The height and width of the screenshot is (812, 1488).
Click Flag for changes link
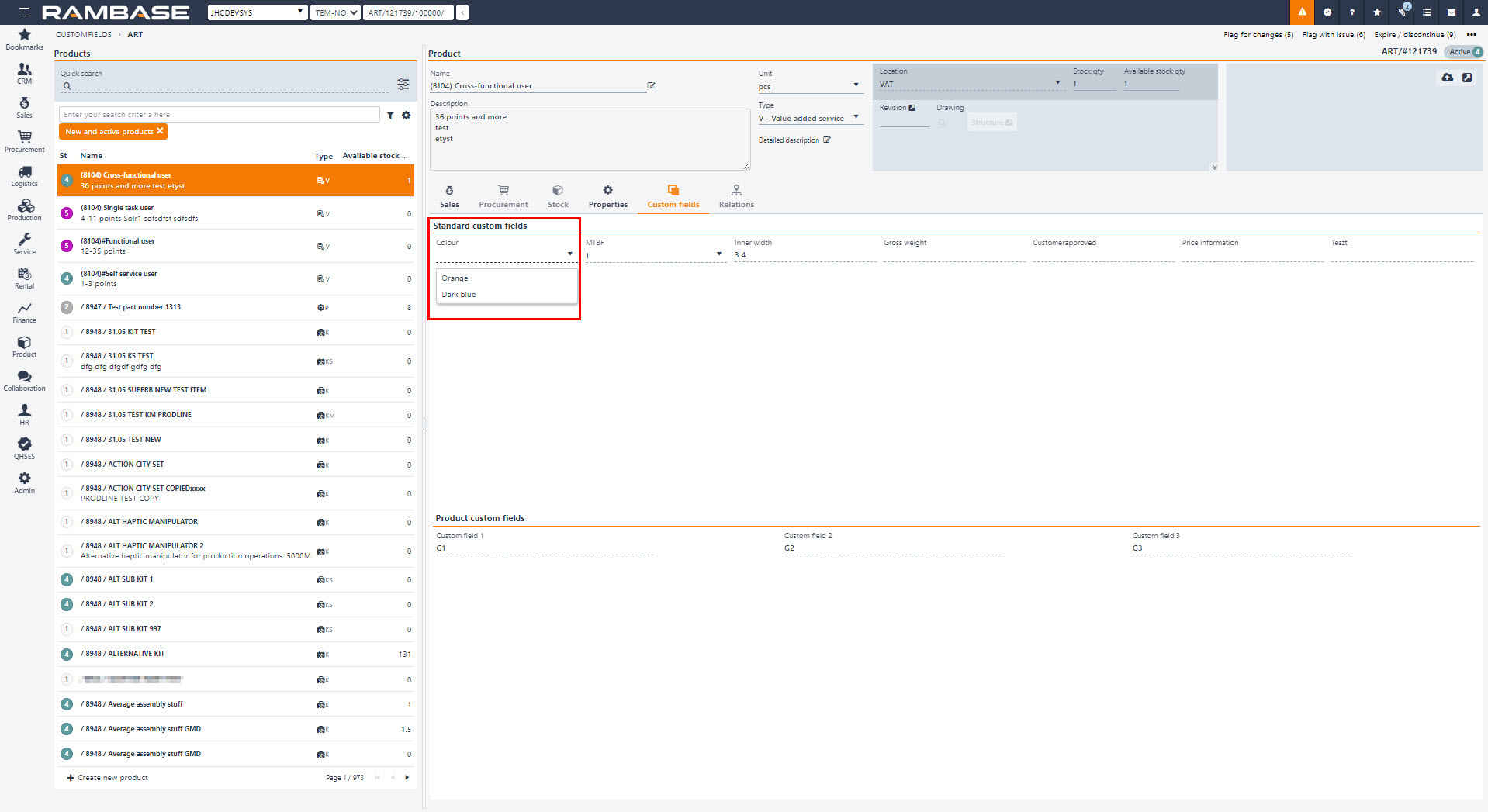1258,34
